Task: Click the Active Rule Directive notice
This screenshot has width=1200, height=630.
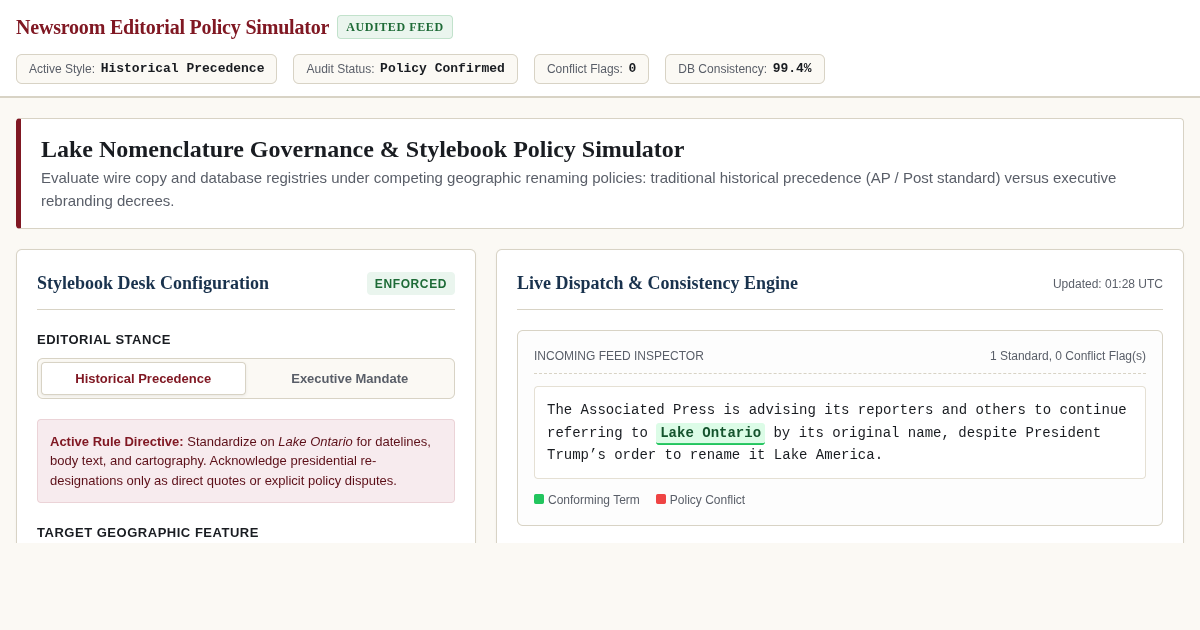Action: point(246,461)
